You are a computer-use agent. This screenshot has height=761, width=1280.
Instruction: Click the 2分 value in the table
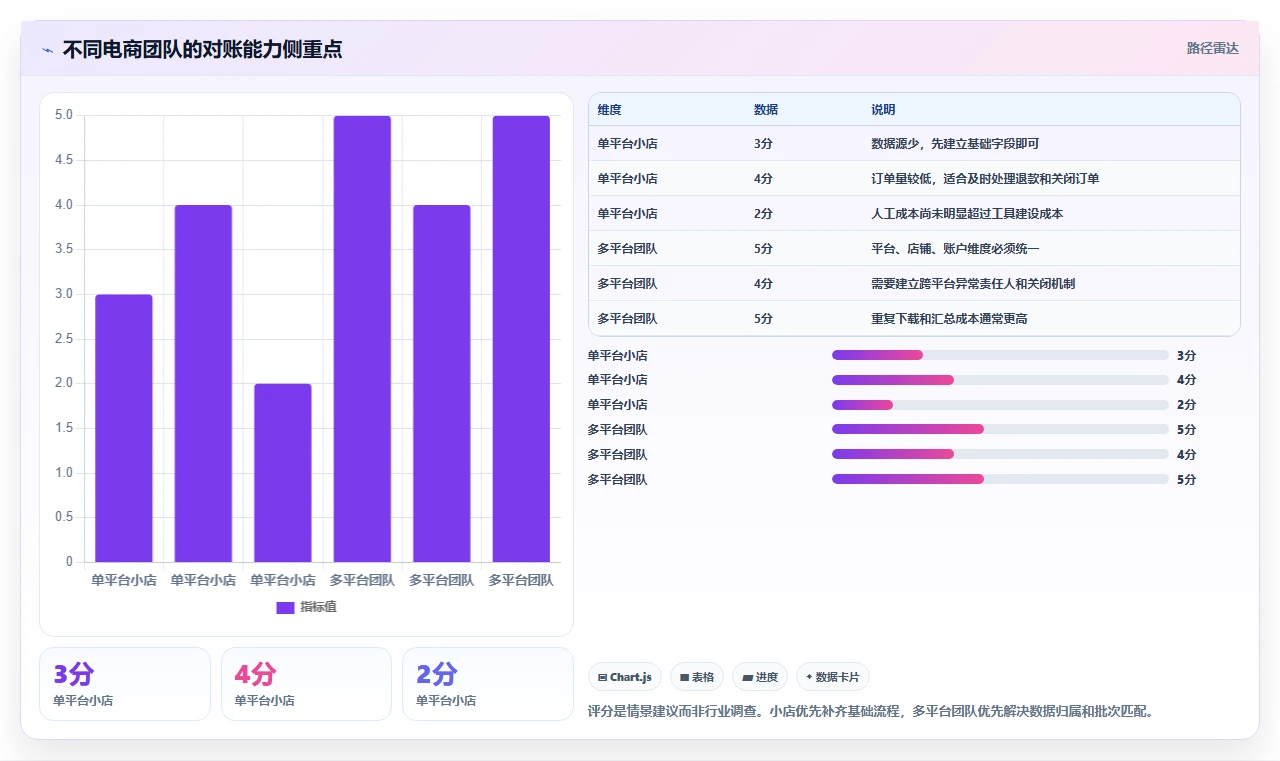tap(763, 214)
